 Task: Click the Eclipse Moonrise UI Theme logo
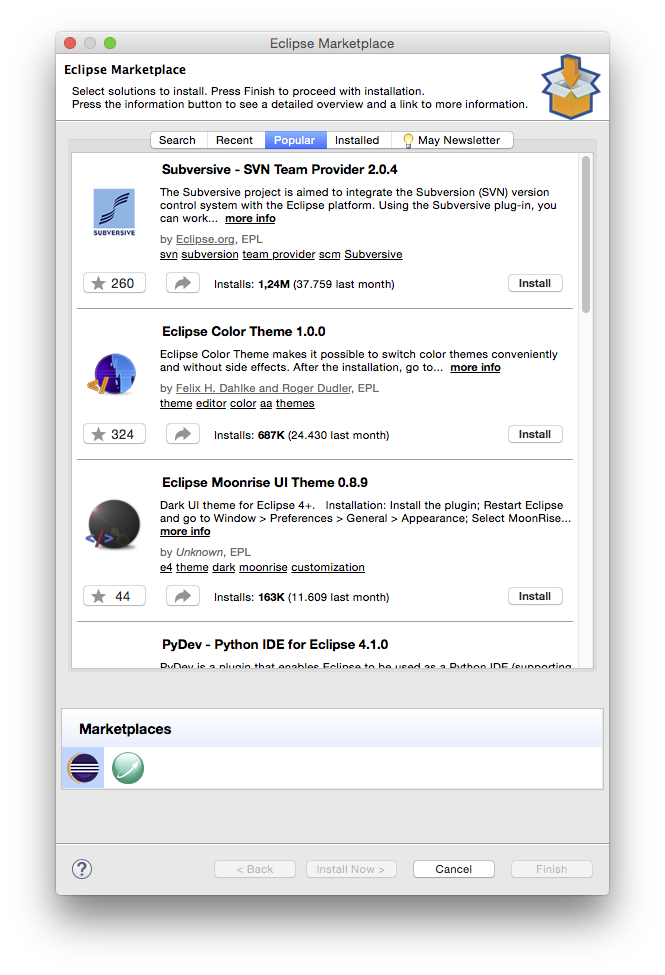point(113,524)
